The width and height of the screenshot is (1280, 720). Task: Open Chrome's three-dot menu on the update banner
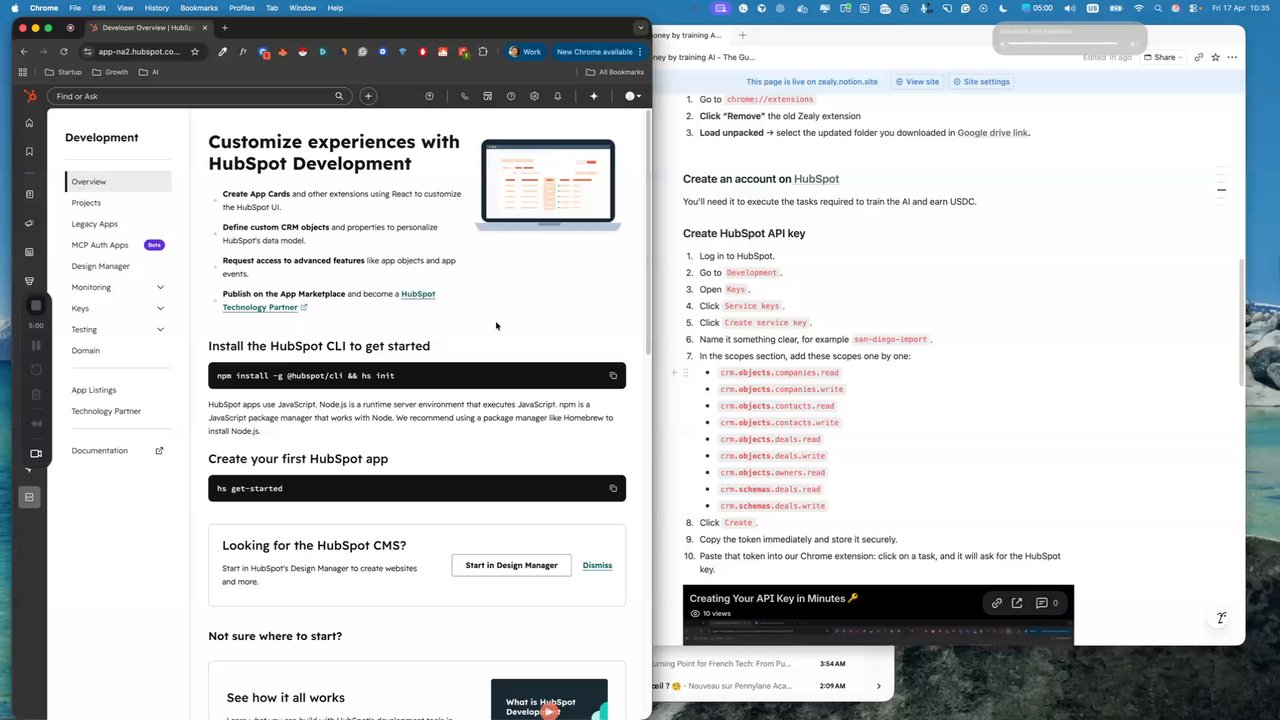click(x=640, y=52)
